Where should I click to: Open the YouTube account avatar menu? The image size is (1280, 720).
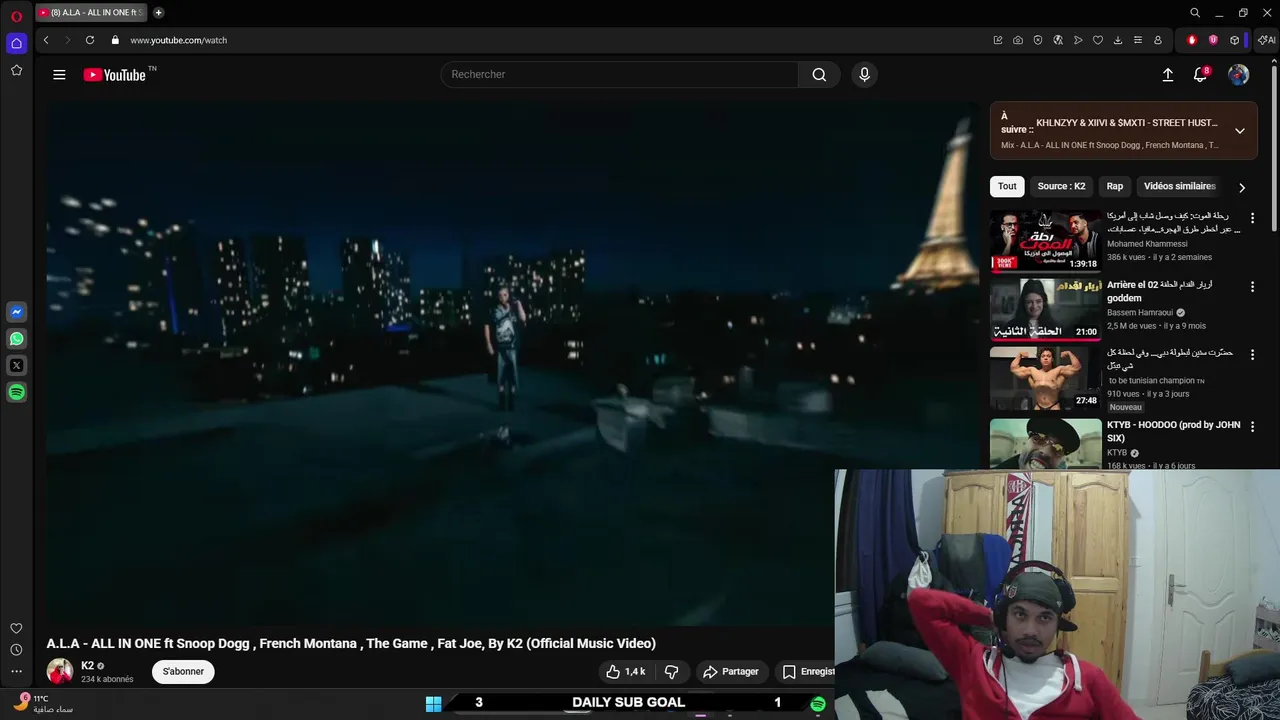point(1238,75)
